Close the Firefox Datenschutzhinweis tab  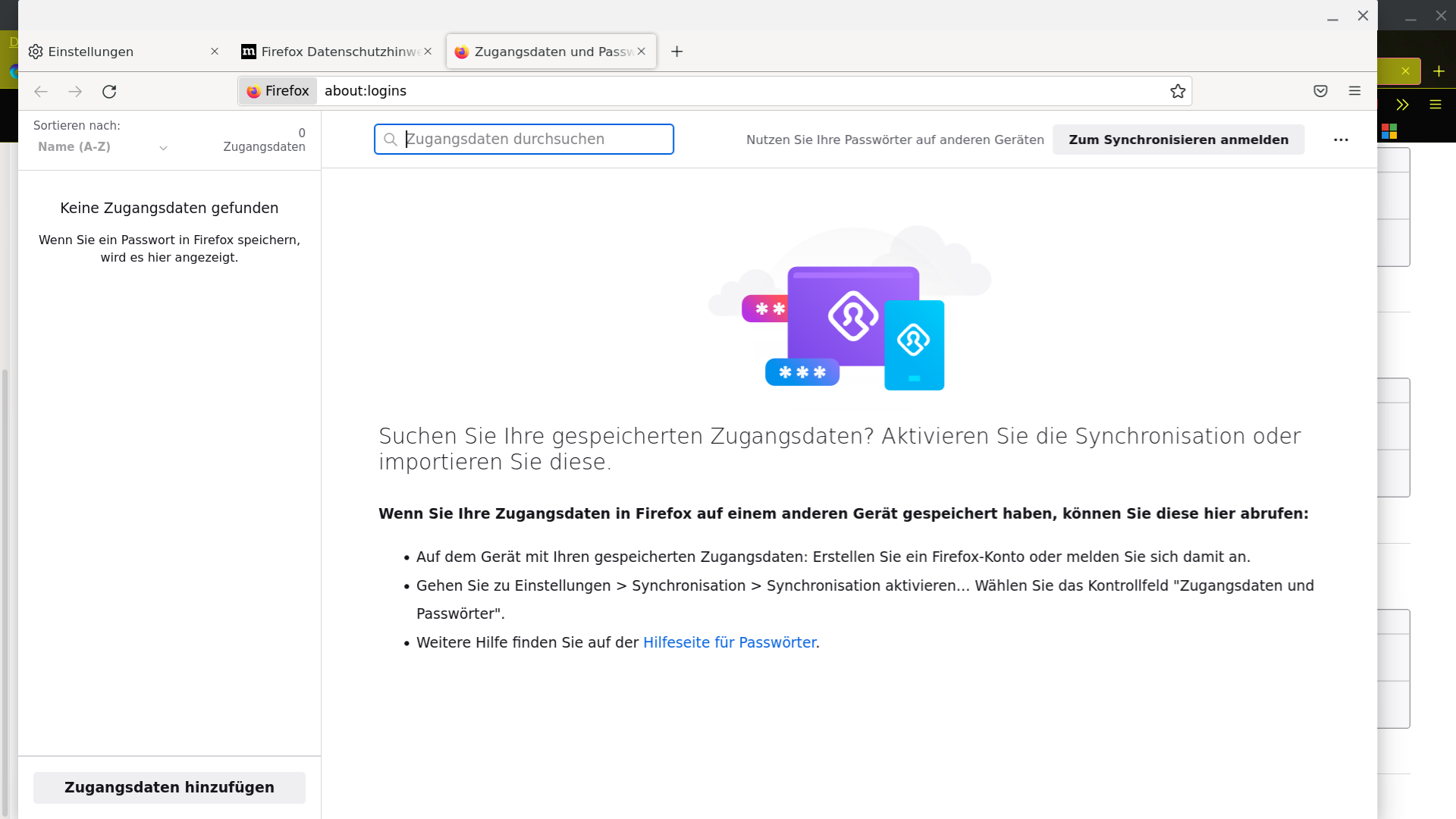tap(428, 52)
